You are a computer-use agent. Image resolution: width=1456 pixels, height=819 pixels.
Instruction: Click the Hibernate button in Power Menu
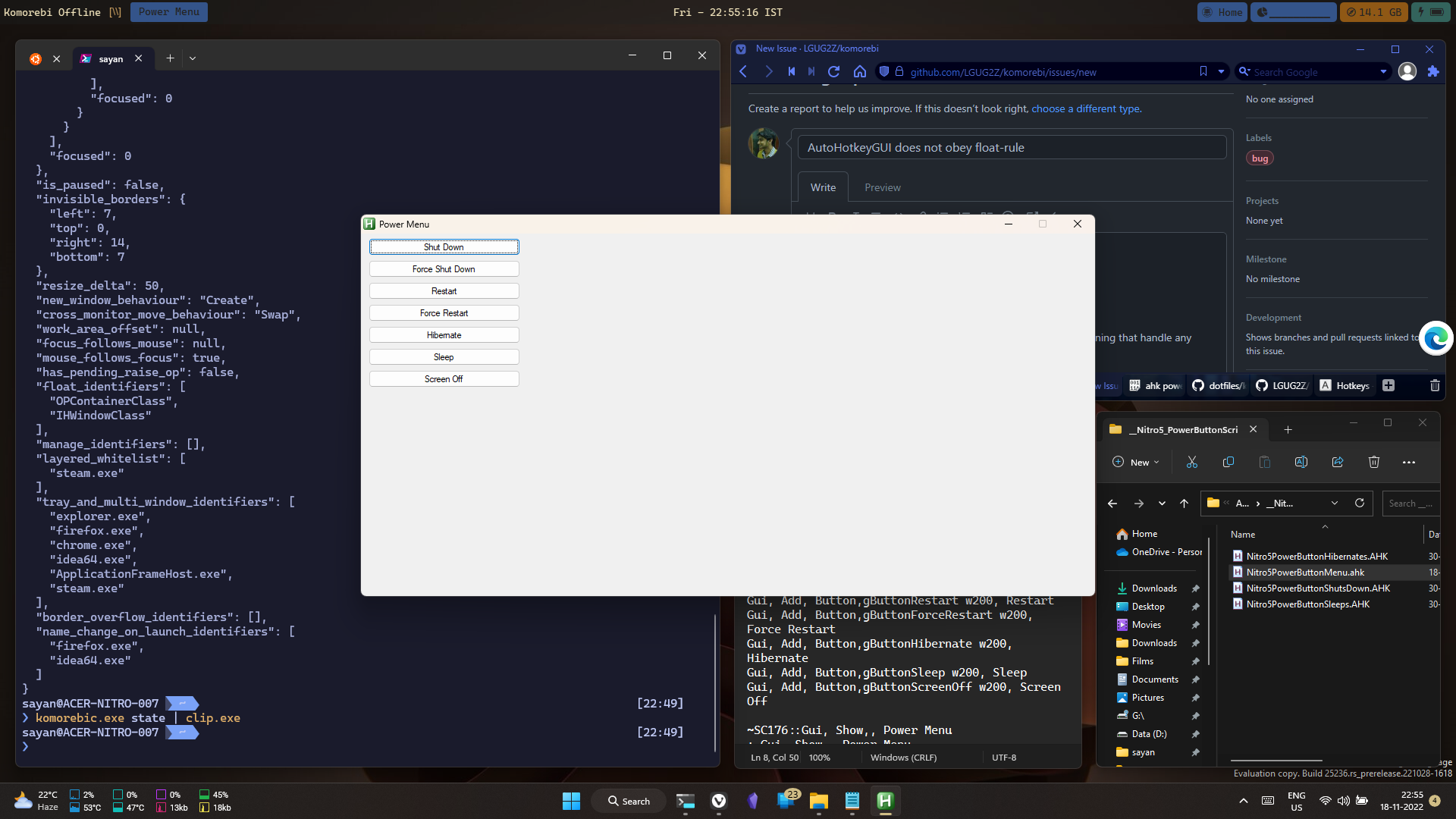coord(444,334)
